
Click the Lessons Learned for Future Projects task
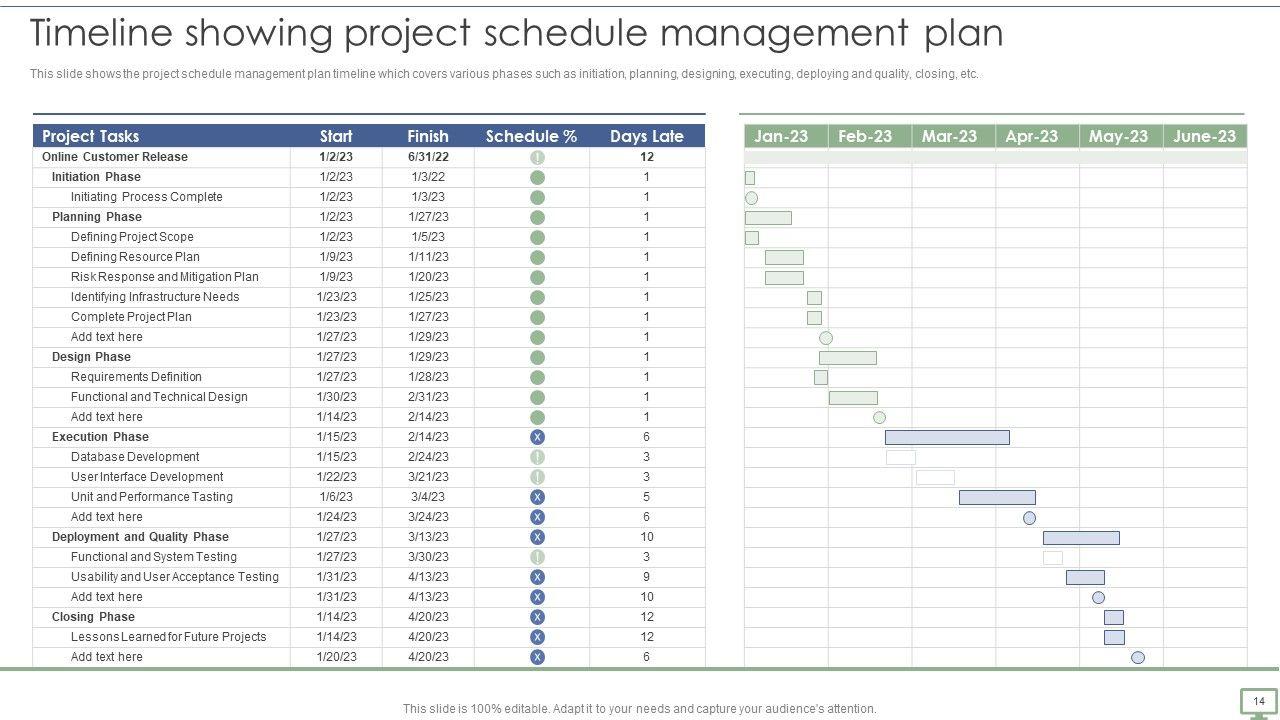[x=168, y=637]
